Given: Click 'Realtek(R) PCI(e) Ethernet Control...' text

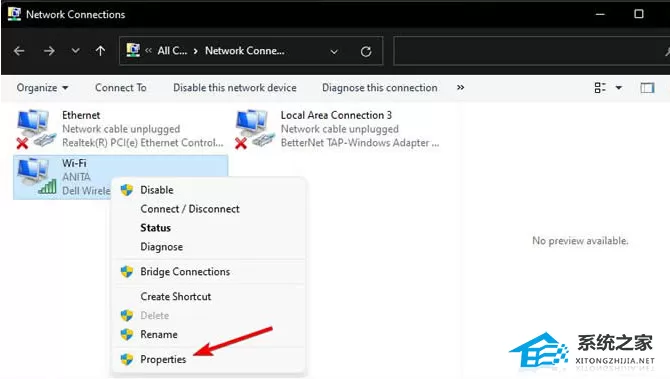Looking at the screenshot, I should [142, 143].
